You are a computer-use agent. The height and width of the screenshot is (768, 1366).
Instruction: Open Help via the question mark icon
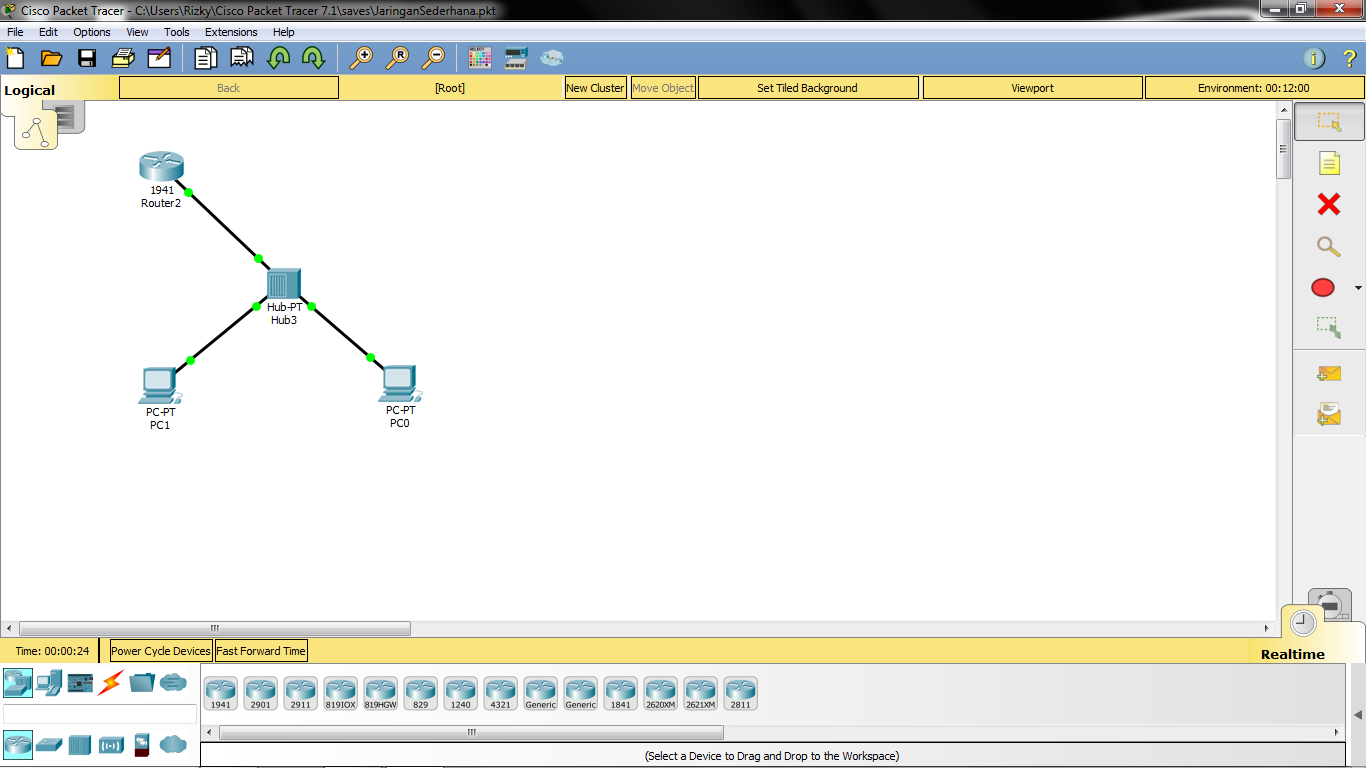(x=1350, y=58)
